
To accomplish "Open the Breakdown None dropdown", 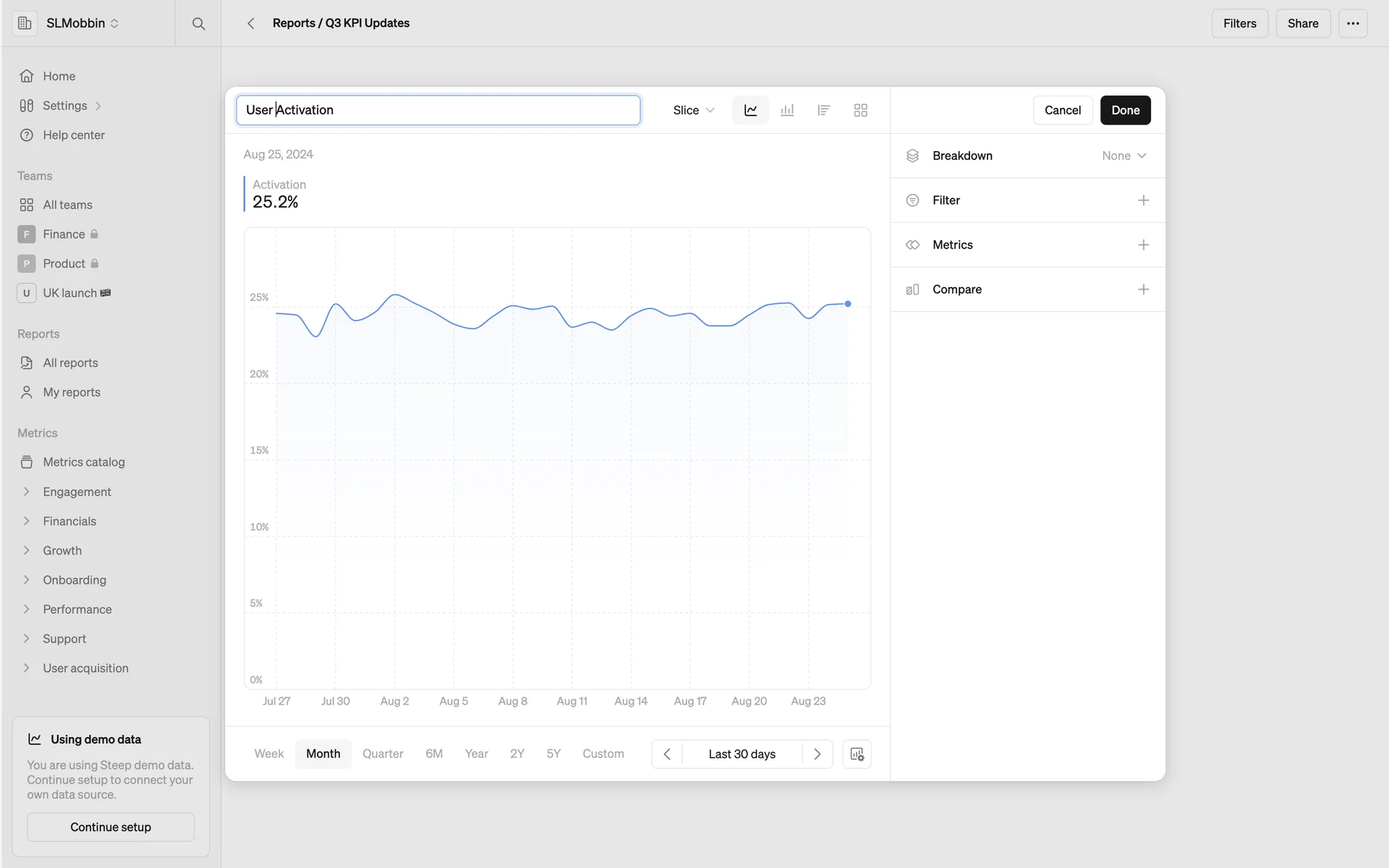I will click(1123, 156).
